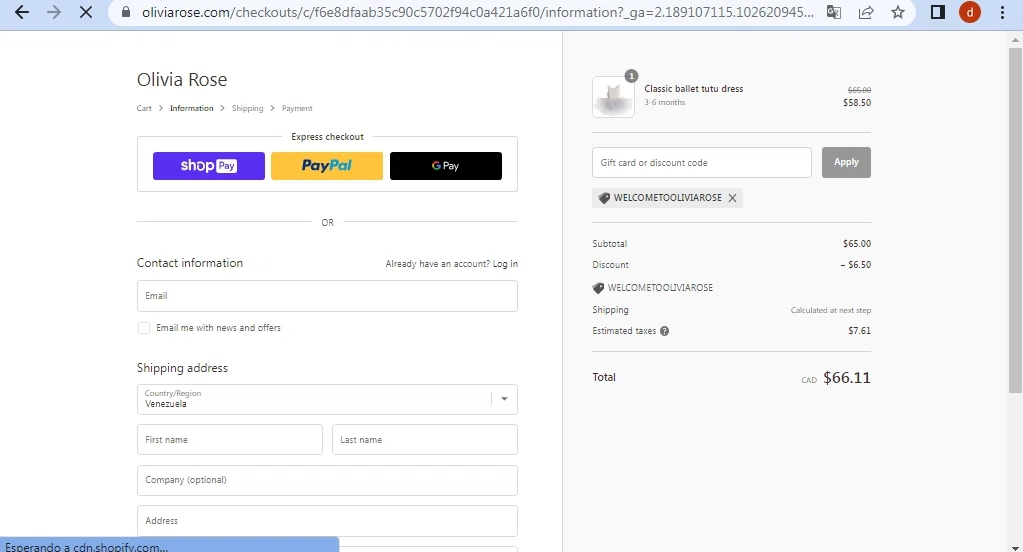Screen dimensions: 1023x552
Task: Click the ballet tutu dress thumbnail
Action: (613, 97)
